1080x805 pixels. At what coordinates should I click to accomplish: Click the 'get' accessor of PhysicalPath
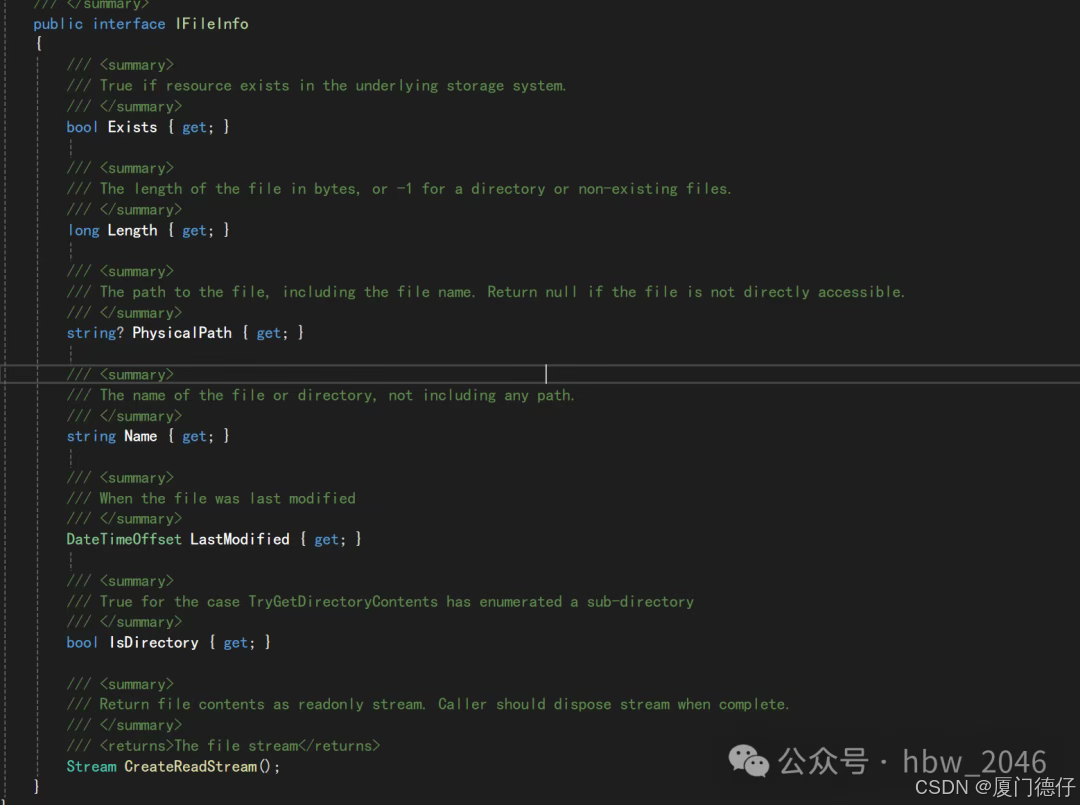pyautogui.click(x=269, y=333)
